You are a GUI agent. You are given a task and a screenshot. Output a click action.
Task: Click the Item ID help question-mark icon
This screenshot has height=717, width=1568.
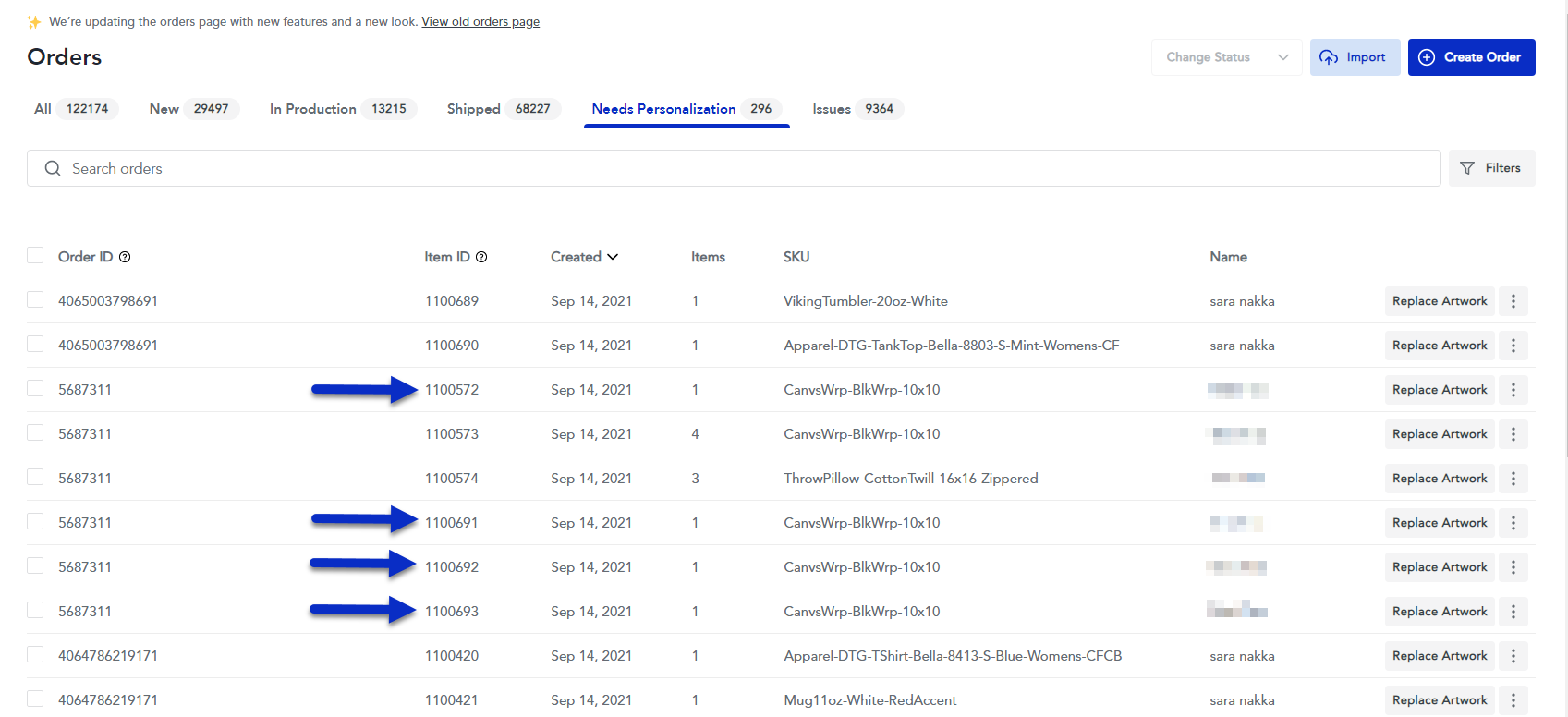click(481, 258)
